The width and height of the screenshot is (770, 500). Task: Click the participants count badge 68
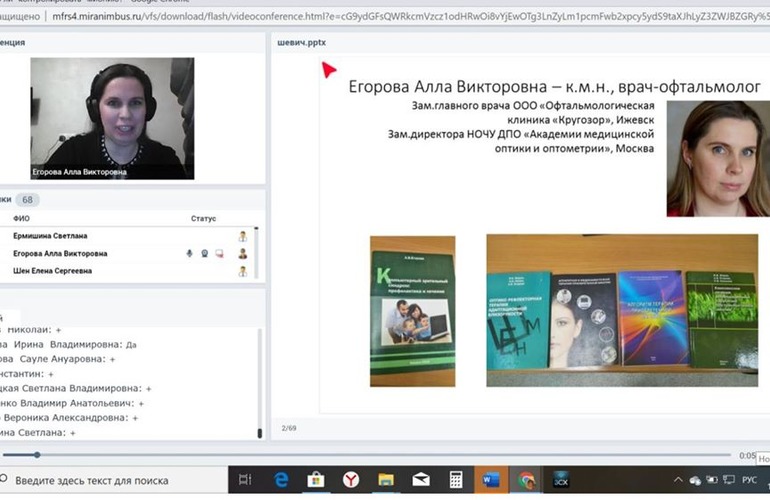28,199
